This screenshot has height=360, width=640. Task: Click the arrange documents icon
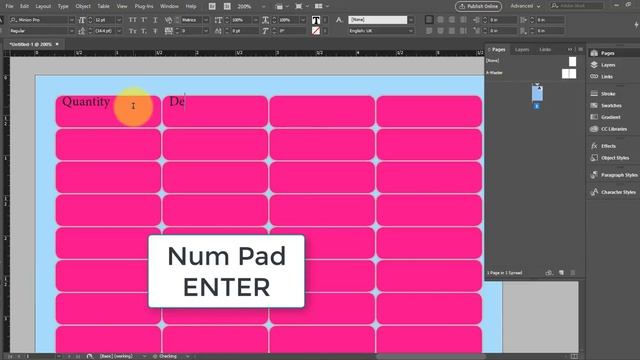click(319, 6)
